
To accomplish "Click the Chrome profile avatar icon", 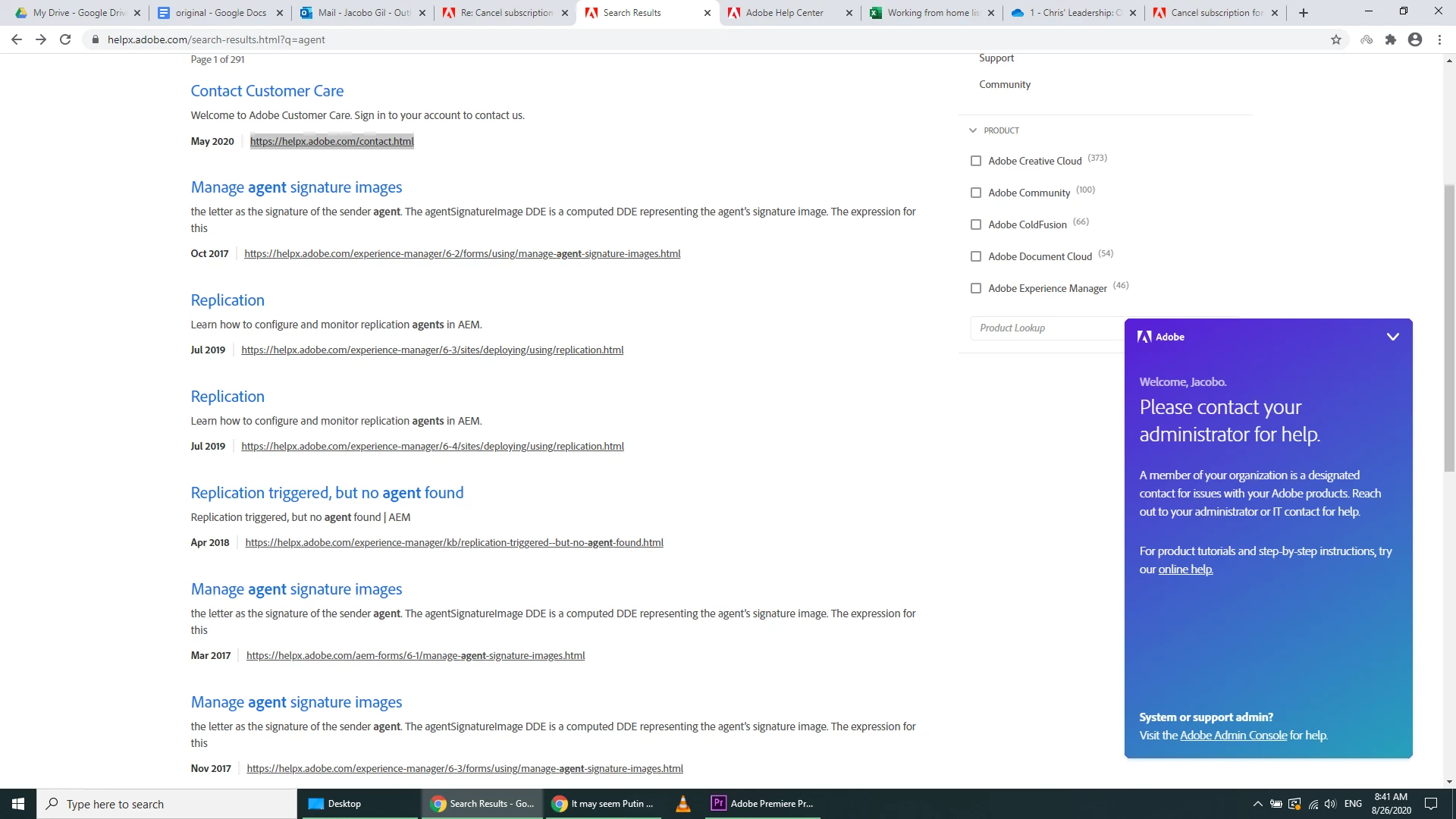I will (1414, 39).
